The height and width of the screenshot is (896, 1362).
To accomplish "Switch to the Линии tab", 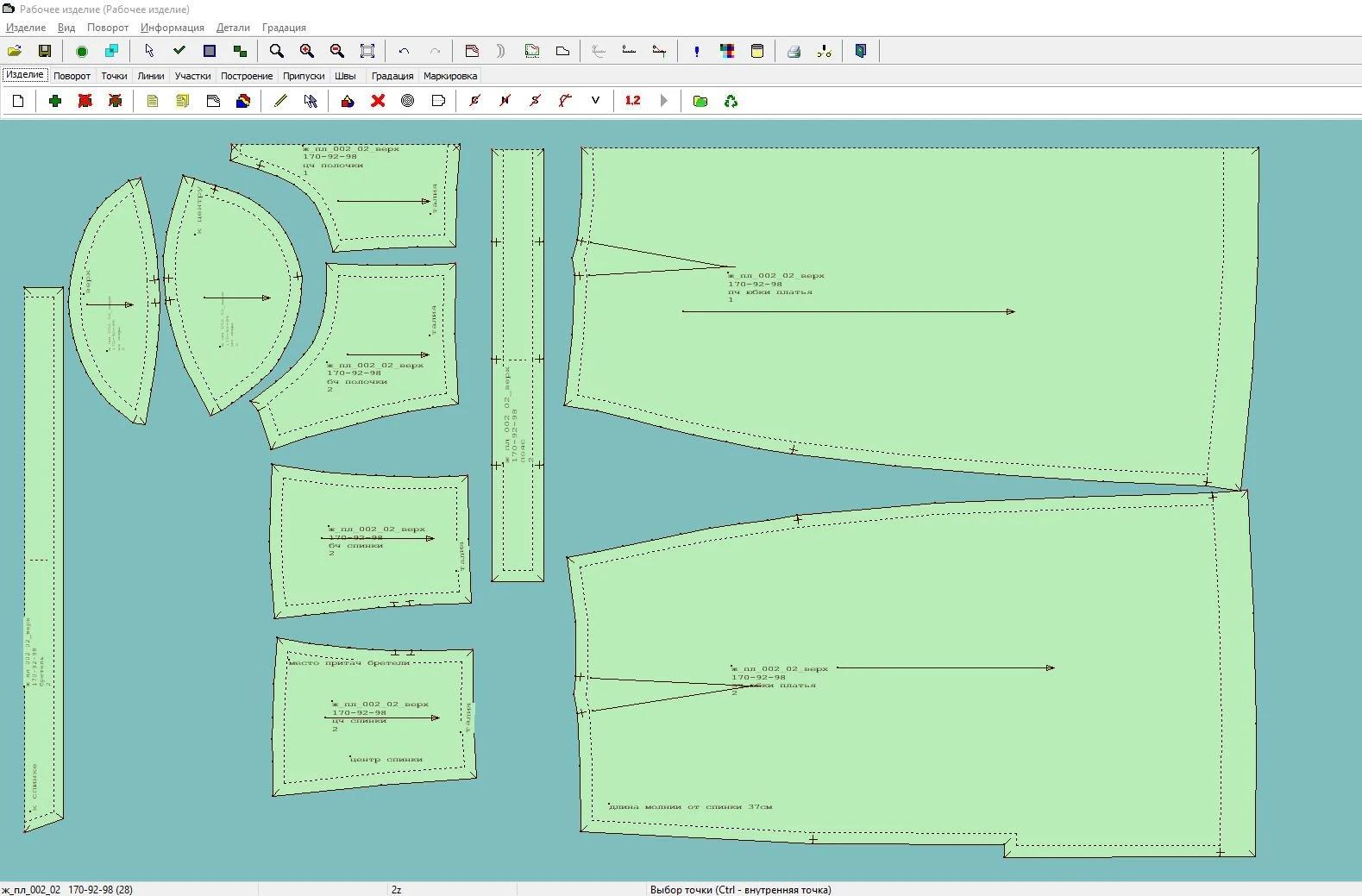I will coord(151,76).
